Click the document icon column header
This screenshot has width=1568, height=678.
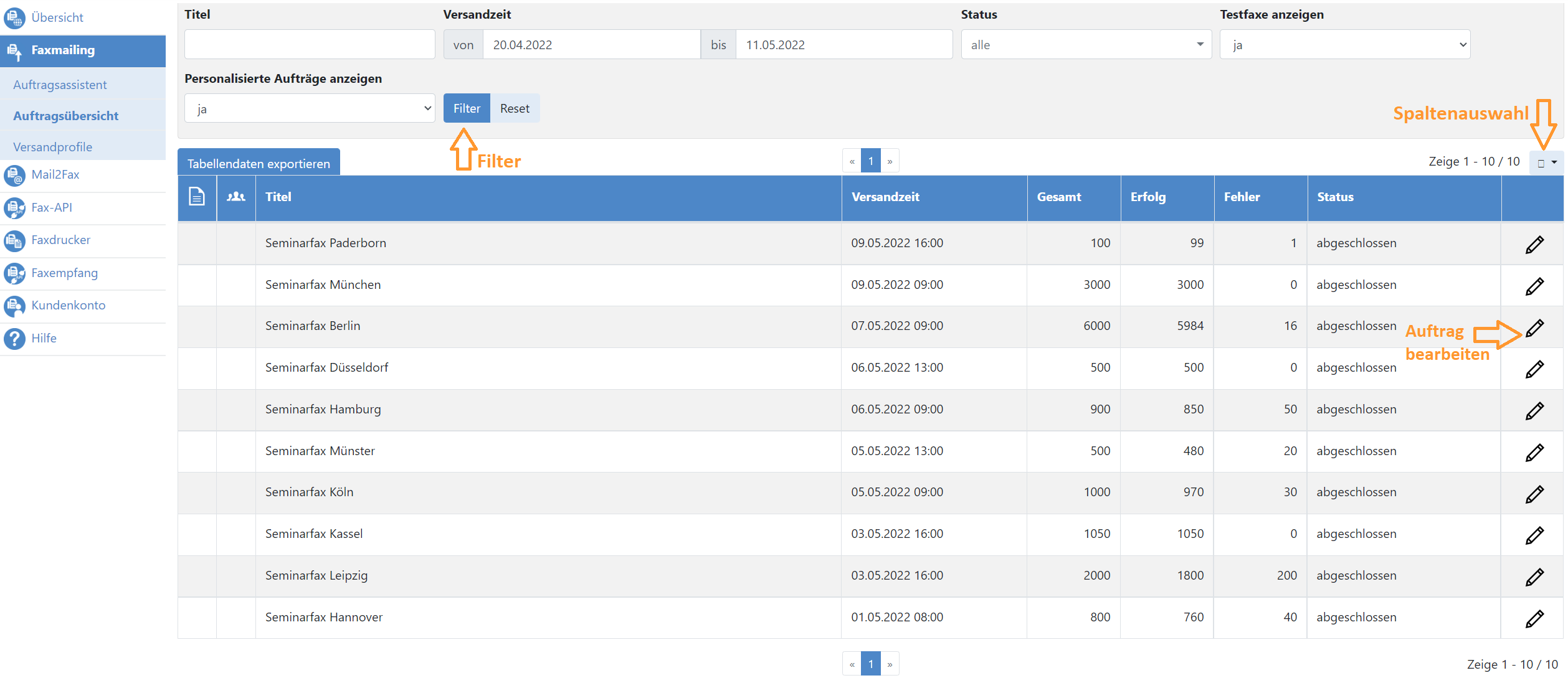pos(197,197)
